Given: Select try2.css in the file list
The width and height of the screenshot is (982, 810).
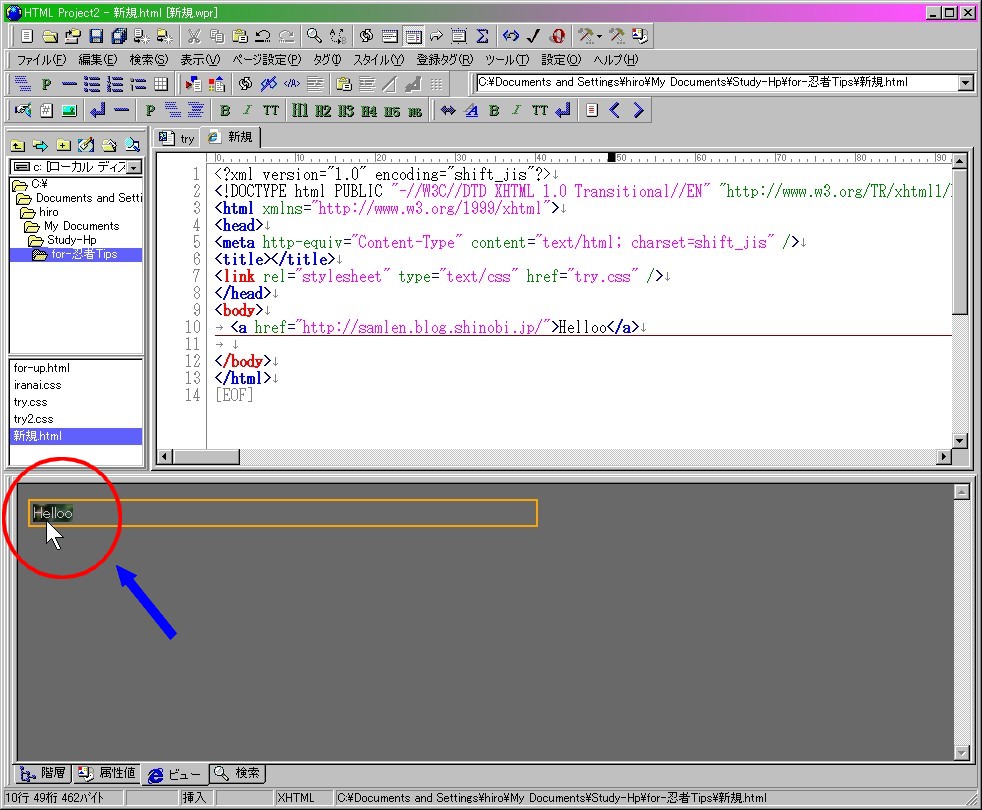Looking at the screenshot, I should (x=33, y=419).
